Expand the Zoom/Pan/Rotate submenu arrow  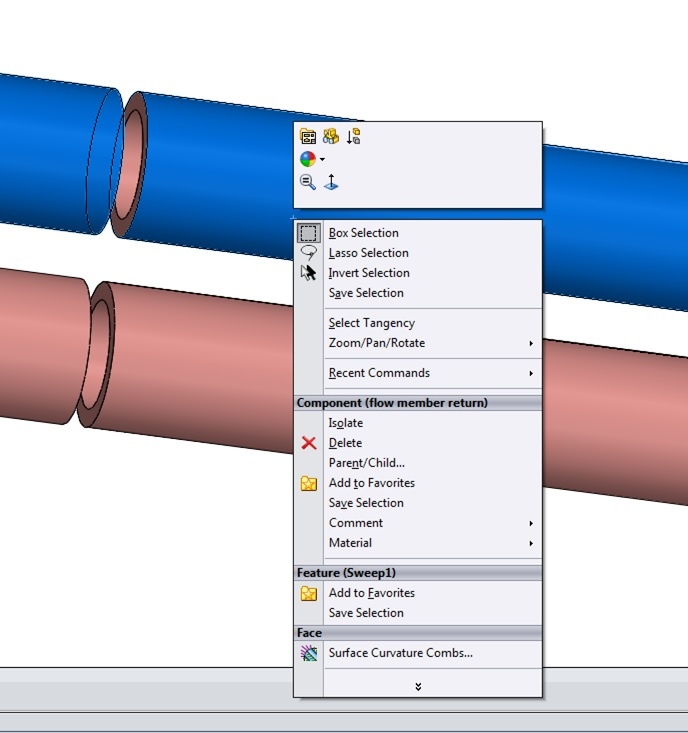pos(531,344)
